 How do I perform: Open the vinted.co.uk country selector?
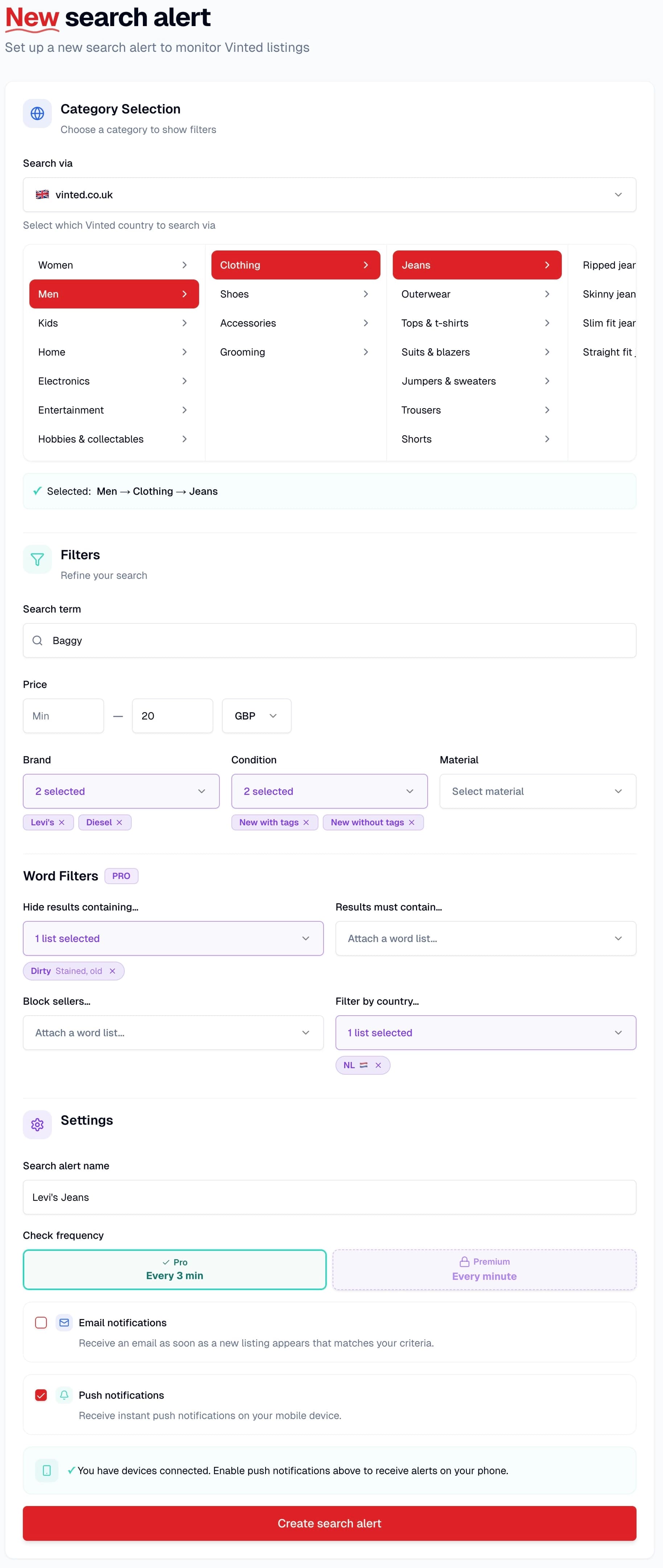[x=329, y=195]
